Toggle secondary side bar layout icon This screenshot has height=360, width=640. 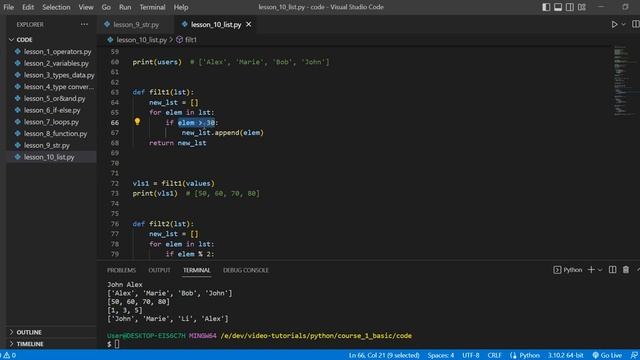[570, 7]
